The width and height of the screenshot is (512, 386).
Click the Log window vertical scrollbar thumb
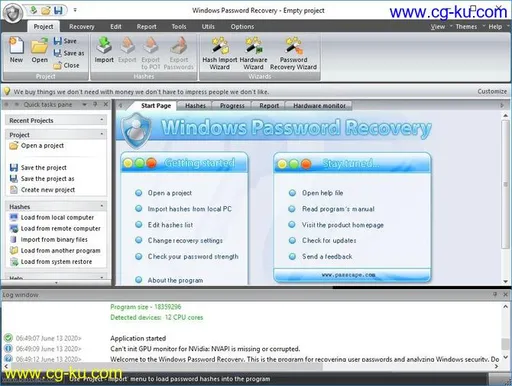tap(506, 344)
